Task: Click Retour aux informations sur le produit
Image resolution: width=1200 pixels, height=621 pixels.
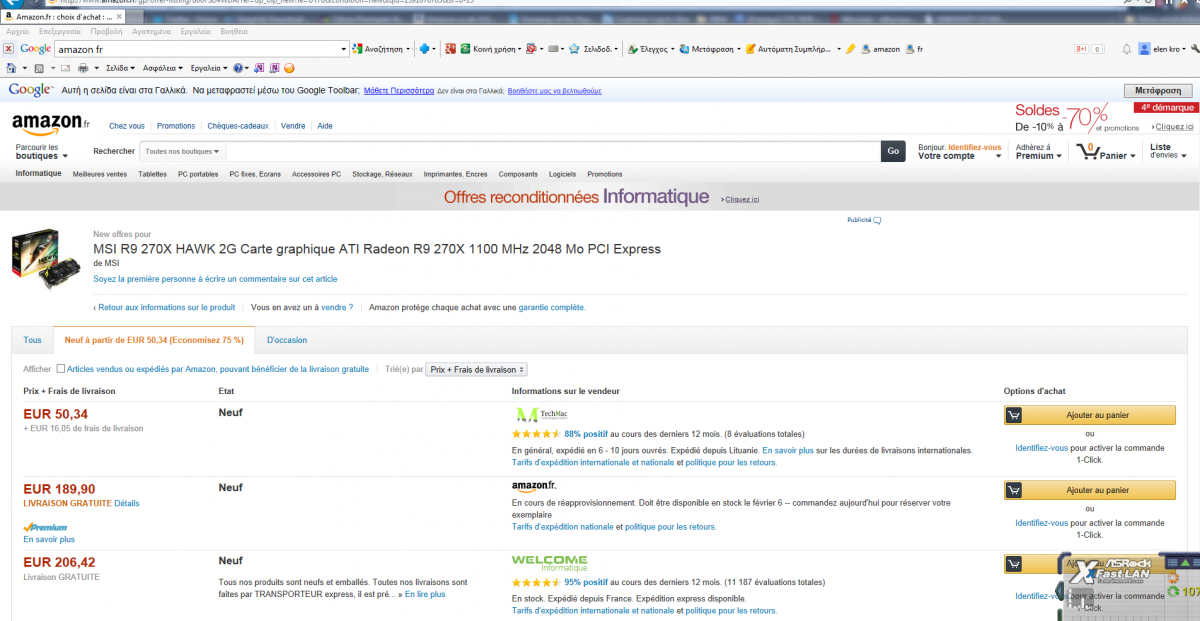Action: (164, 307)
